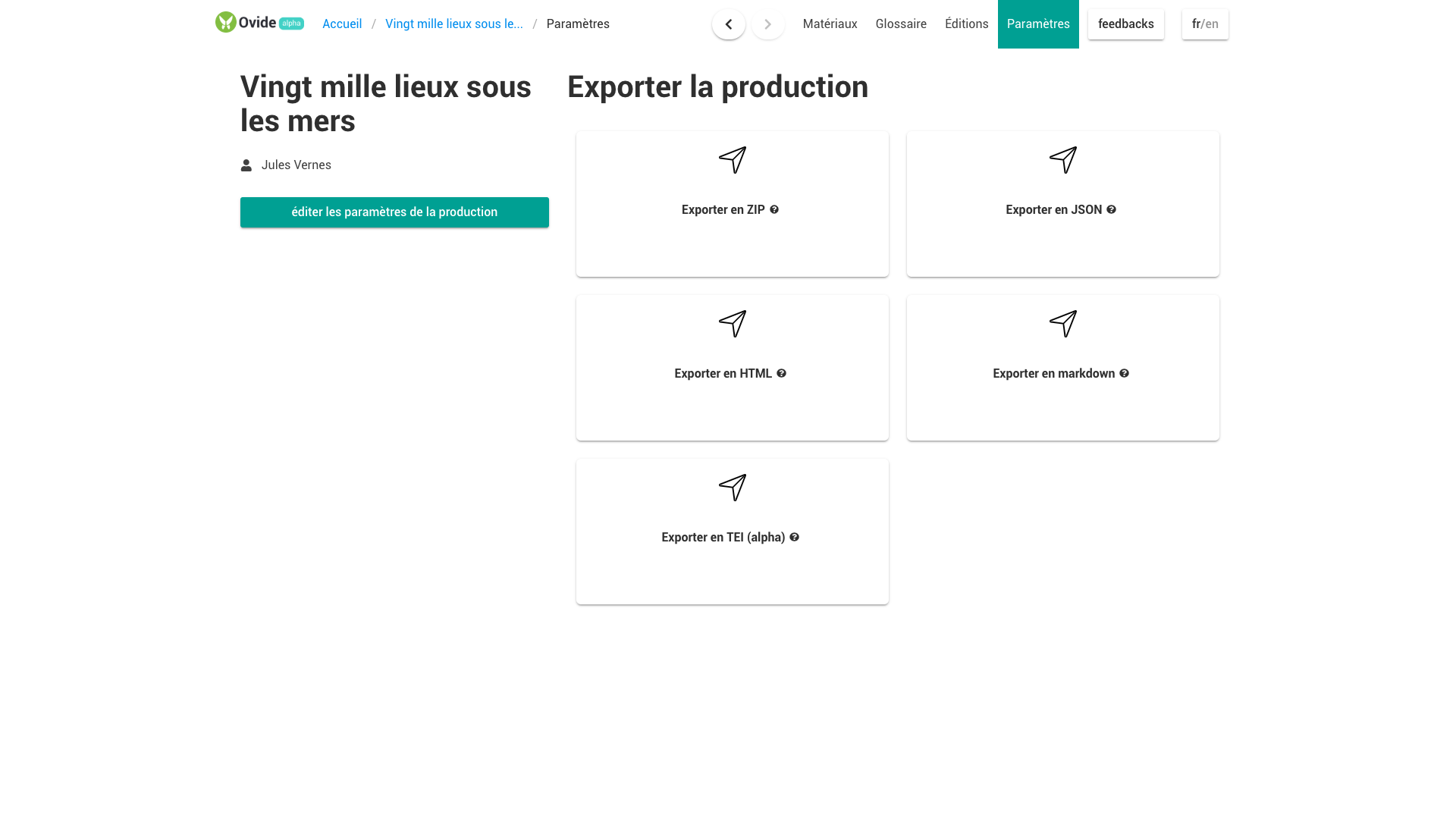Open the Glossaire tab
The width and height of the screenshot is (1456, 819).
point(901,24)
